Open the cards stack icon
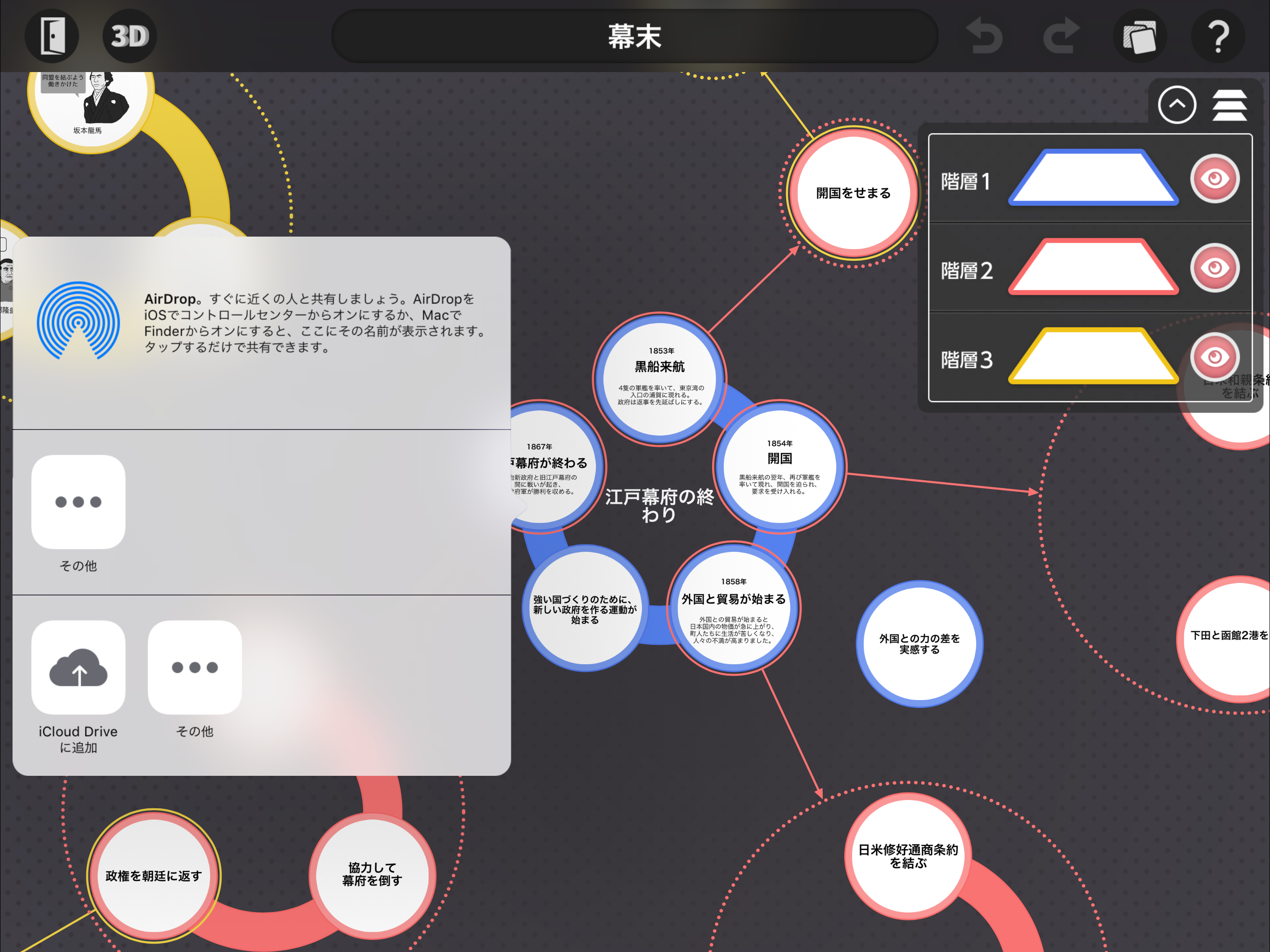Viewport: 1270px width, 952px height. point(1140,36)
